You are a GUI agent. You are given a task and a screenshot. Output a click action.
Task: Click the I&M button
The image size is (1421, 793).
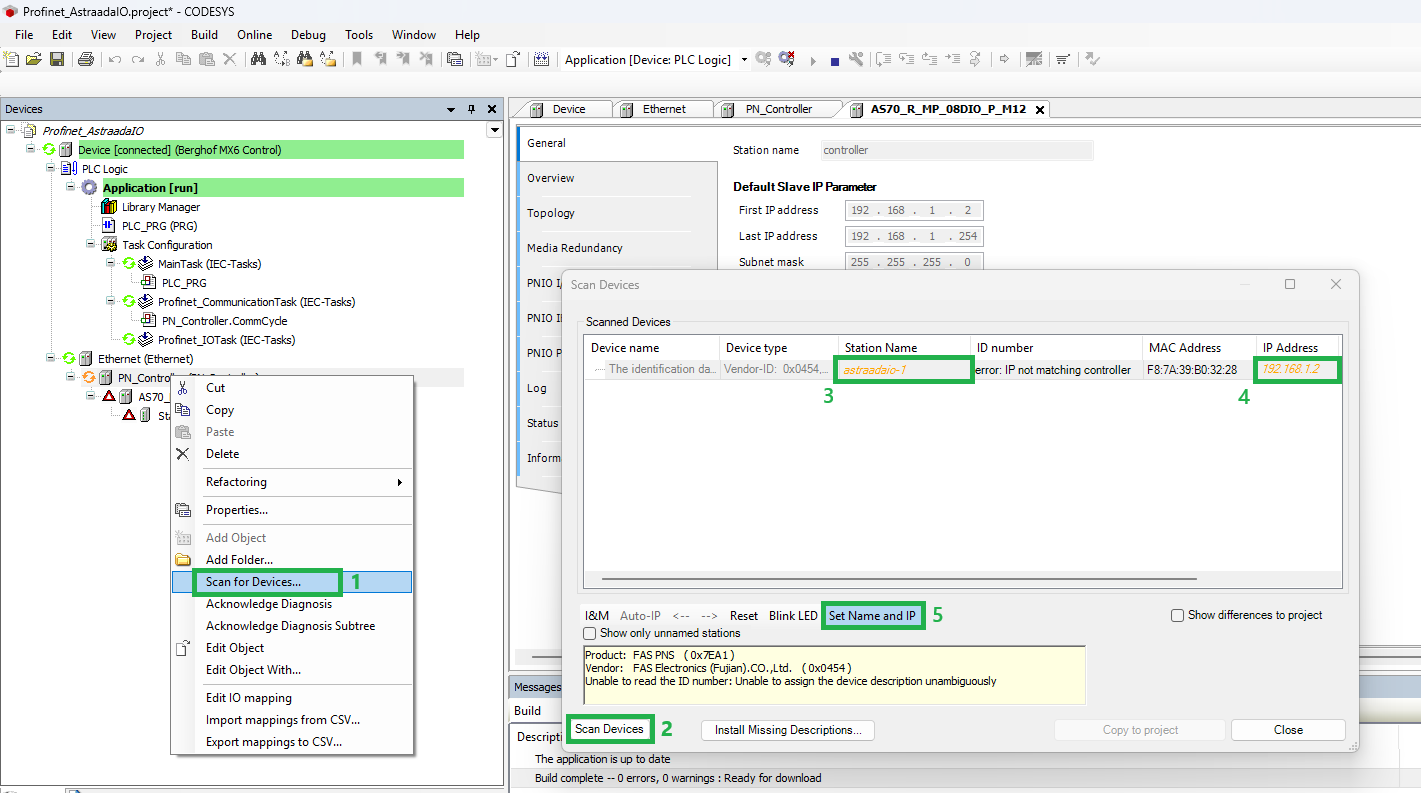pos(597,616)
